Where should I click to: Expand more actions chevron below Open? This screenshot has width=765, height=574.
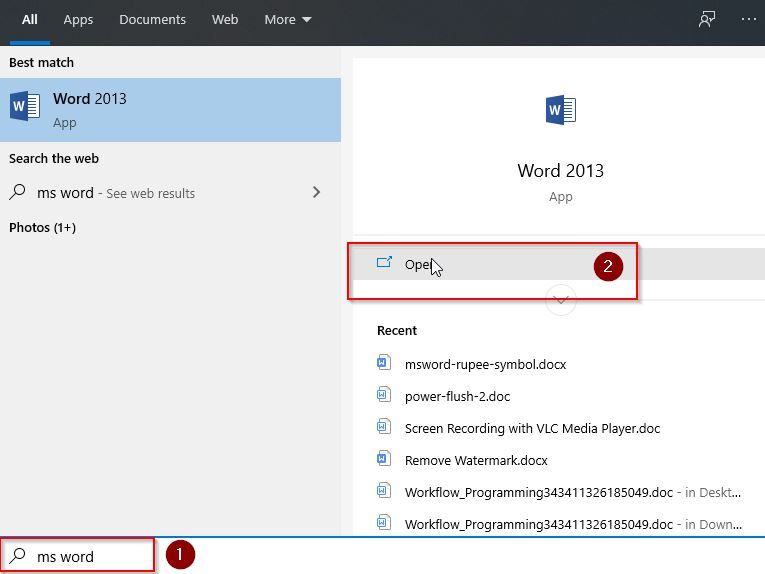pyautogui.click(x=561, y=299)
